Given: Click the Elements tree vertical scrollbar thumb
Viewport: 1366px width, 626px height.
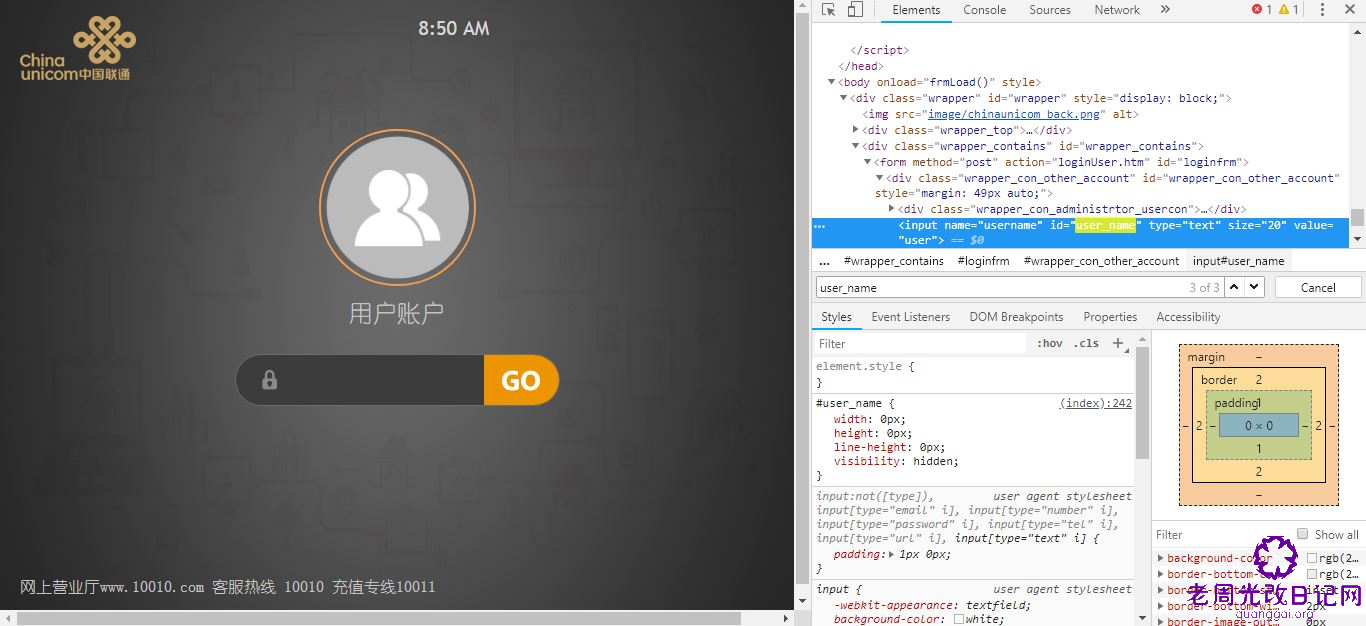Looking at the screenshot, I should click(1357, 217).
